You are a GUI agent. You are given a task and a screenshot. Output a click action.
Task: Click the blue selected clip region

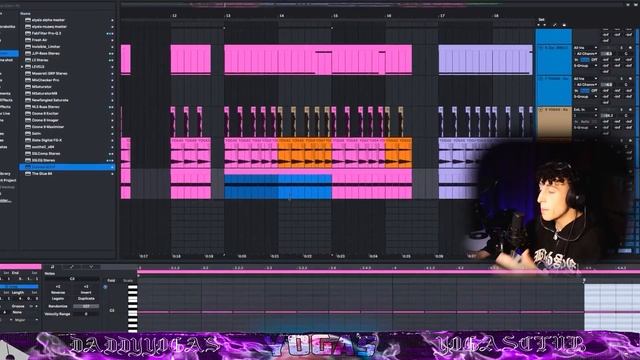coord(278,187)
